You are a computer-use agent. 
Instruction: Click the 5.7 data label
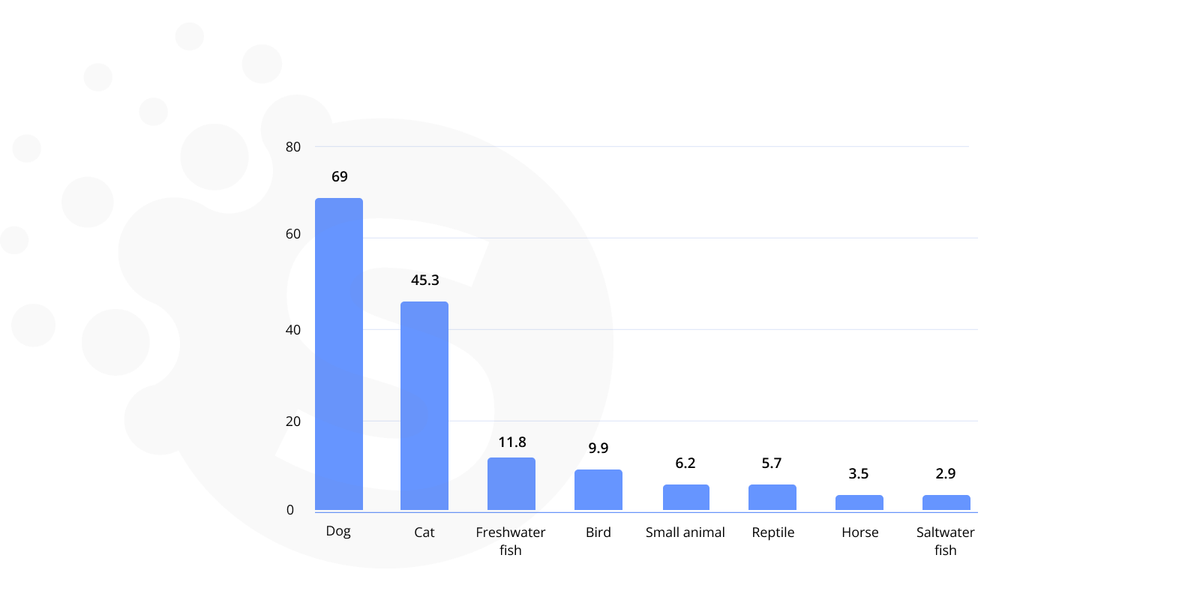(x=772, y=463)
